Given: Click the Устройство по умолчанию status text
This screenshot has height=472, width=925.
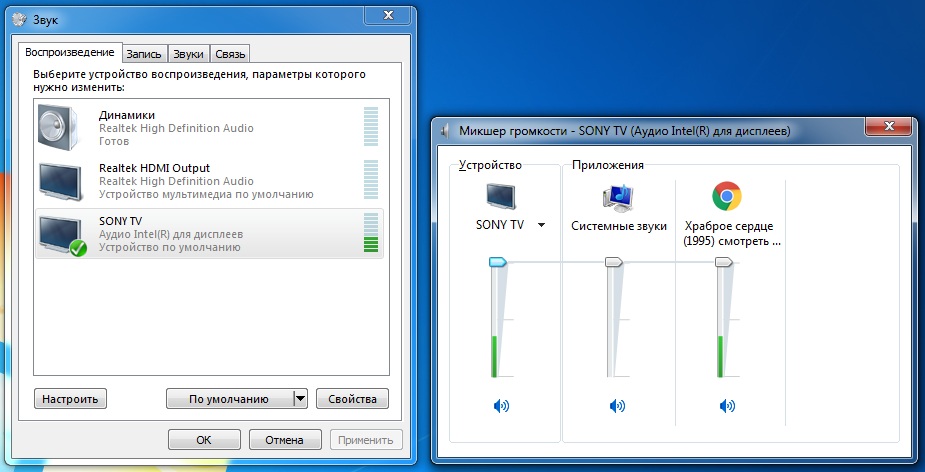Looking at the screenshot, I should (169, 247).
